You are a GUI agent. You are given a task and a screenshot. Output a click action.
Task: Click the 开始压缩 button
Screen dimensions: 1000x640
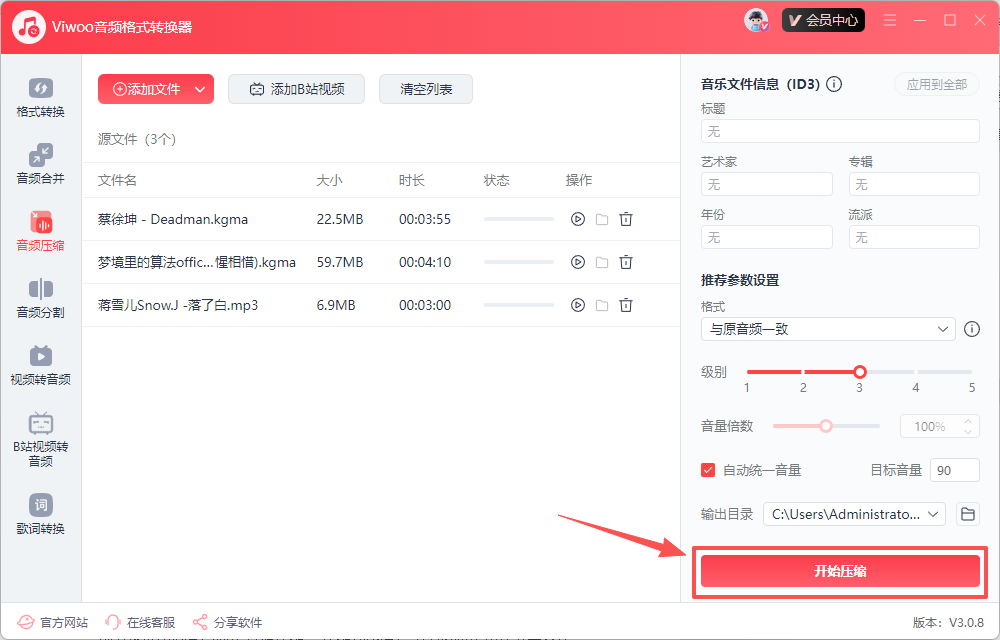click(x=840, y=571)
